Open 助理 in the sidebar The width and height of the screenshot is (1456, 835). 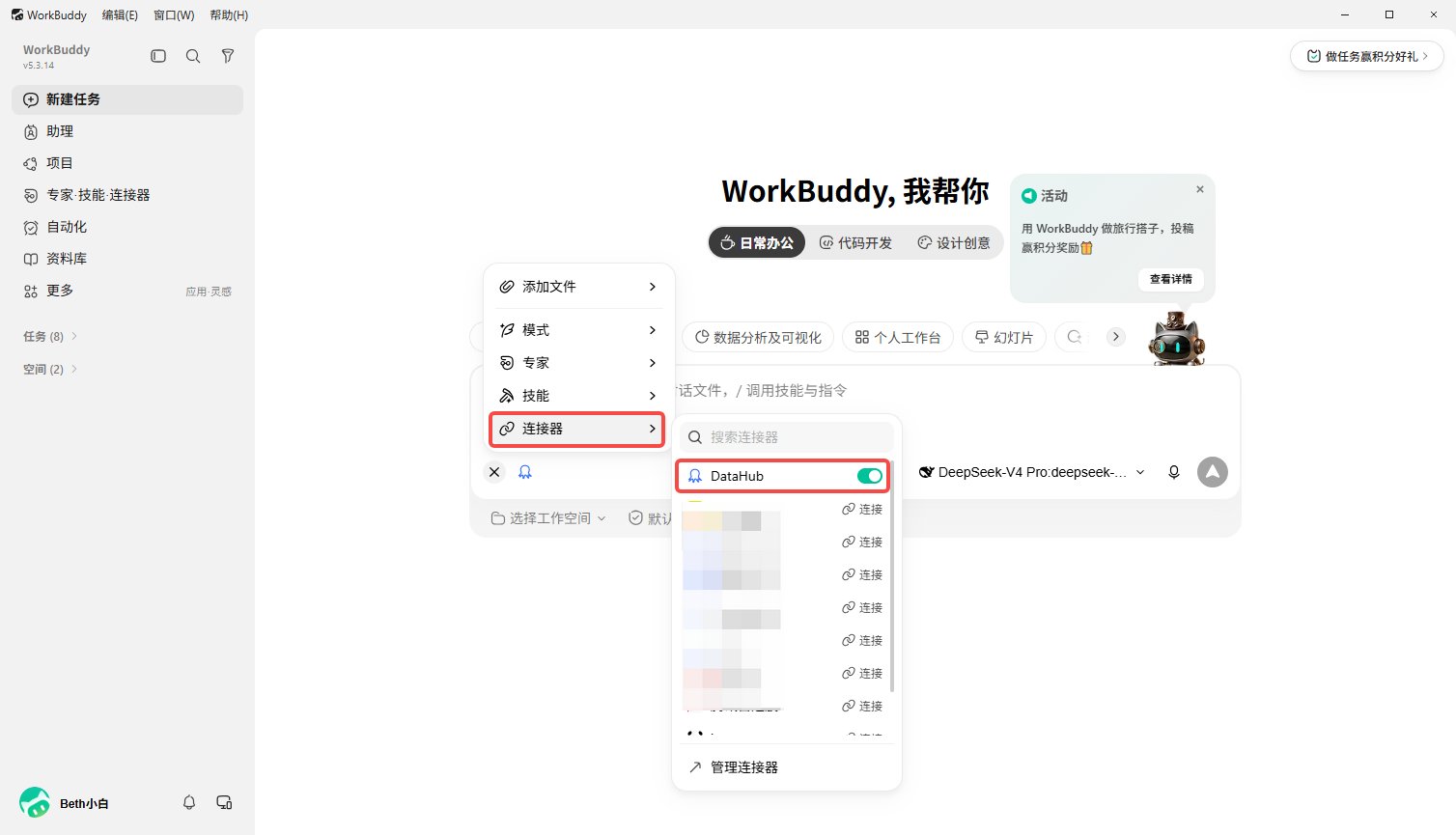127,131
